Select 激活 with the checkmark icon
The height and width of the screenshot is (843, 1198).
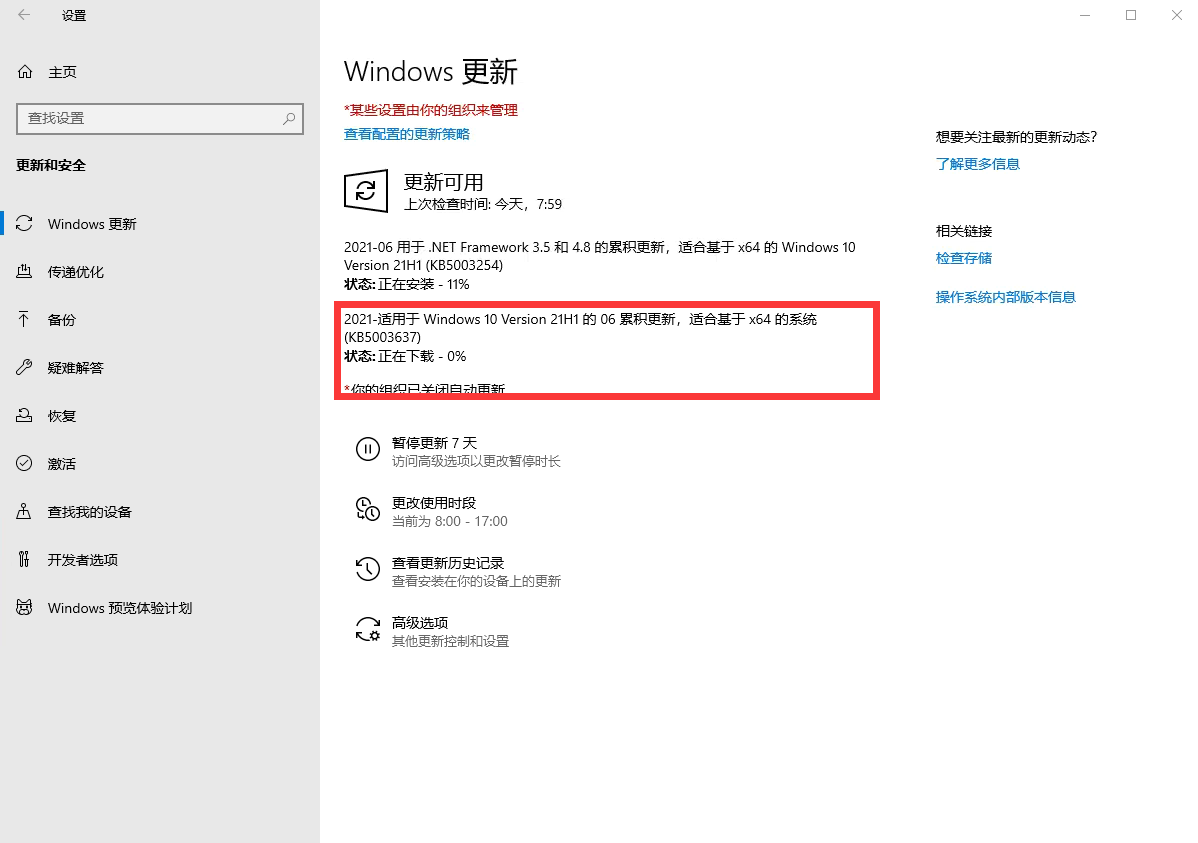click(x=25, y=463)
